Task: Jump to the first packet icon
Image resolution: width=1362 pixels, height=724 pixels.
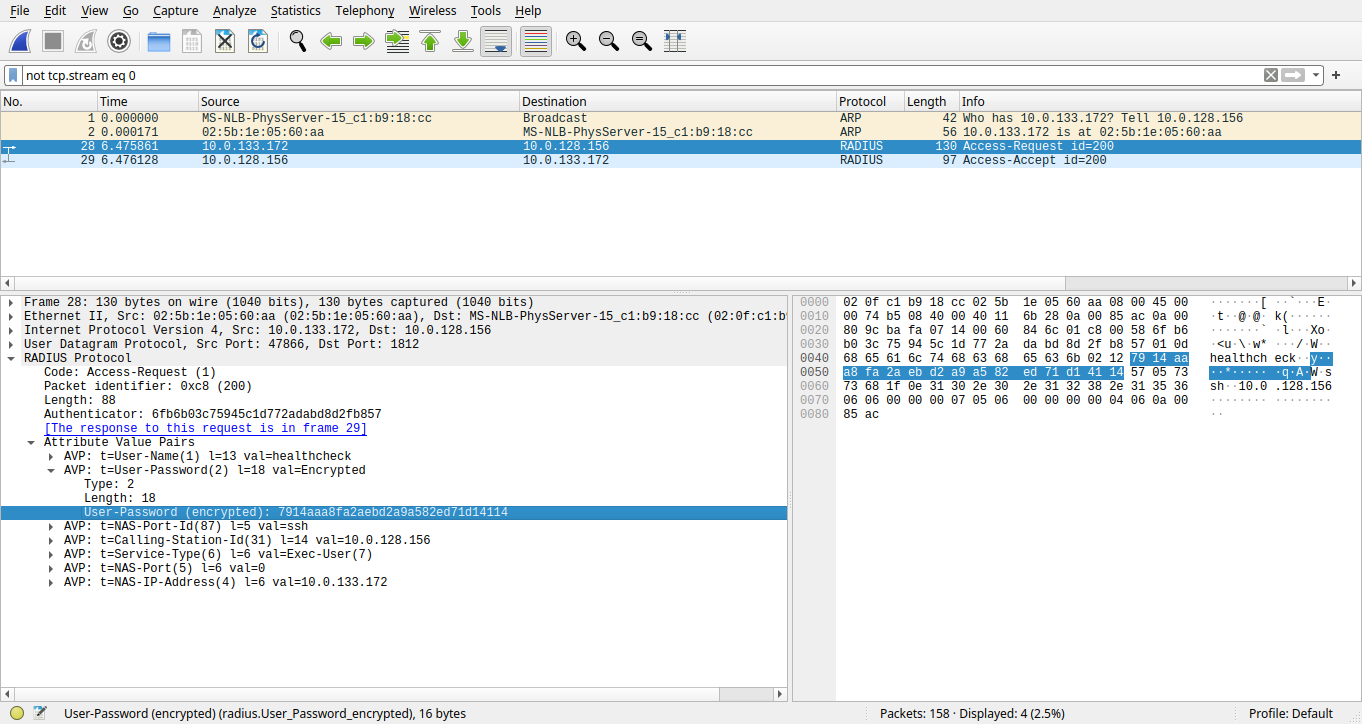Action: [x=430, y=41]
